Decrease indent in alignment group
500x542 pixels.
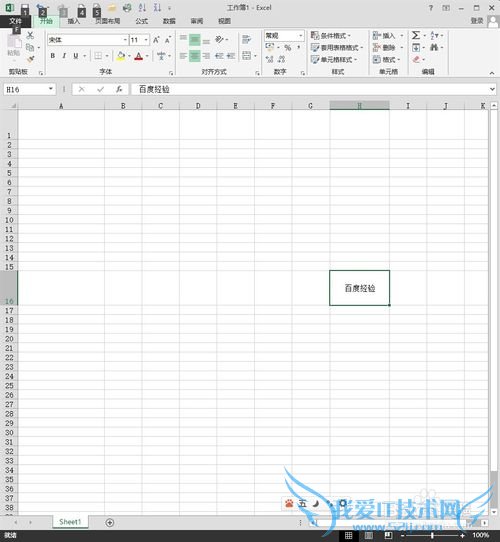point(219,56)
